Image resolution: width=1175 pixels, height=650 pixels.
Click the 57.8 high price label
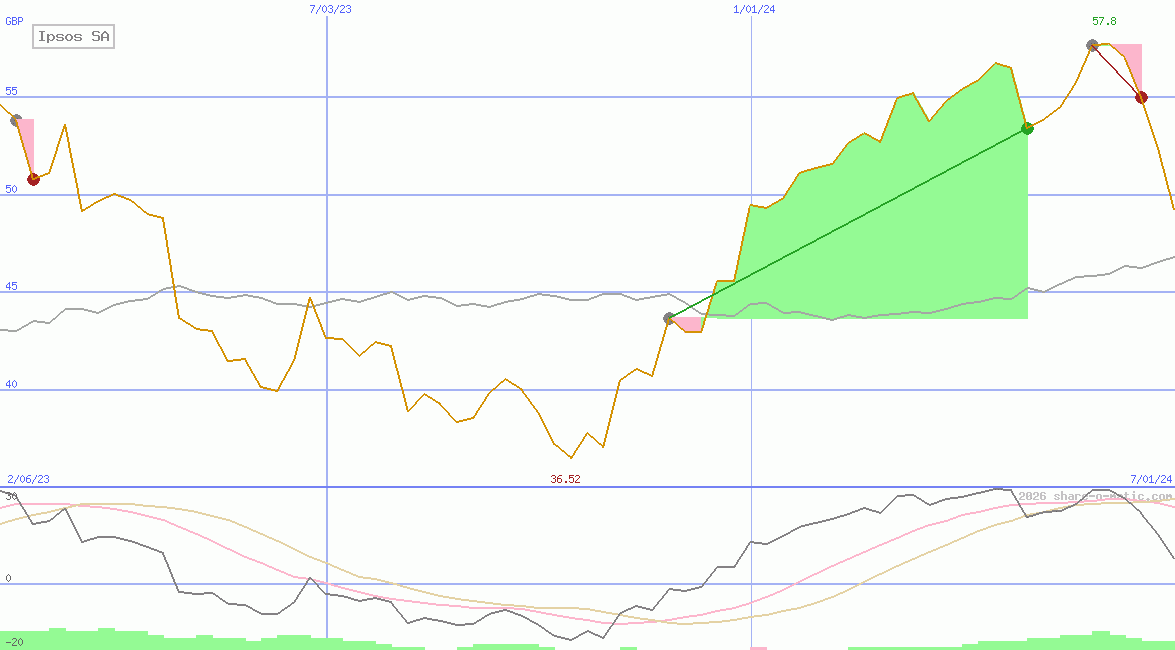pyautogui.click(x=1104, y=21)
